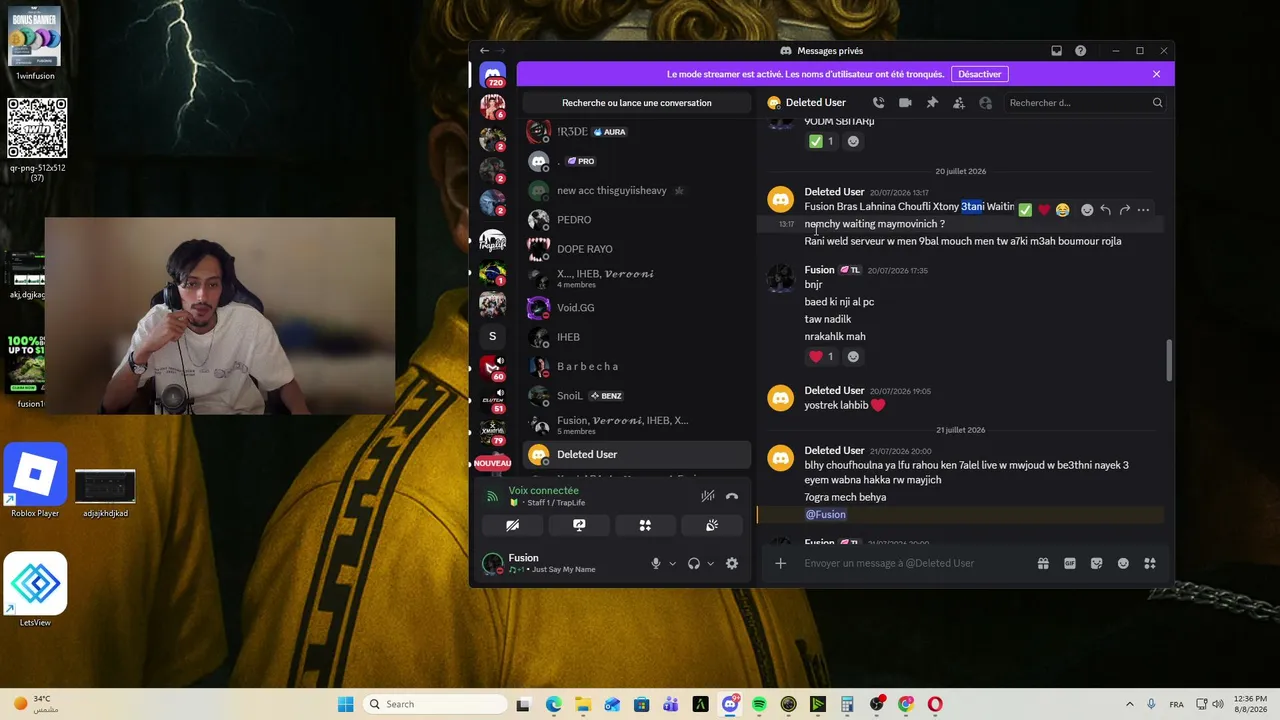The width and height of the screenshot is (1280, 720).
Task: Dismiss the streamer mode banner
Action: 1156,74
